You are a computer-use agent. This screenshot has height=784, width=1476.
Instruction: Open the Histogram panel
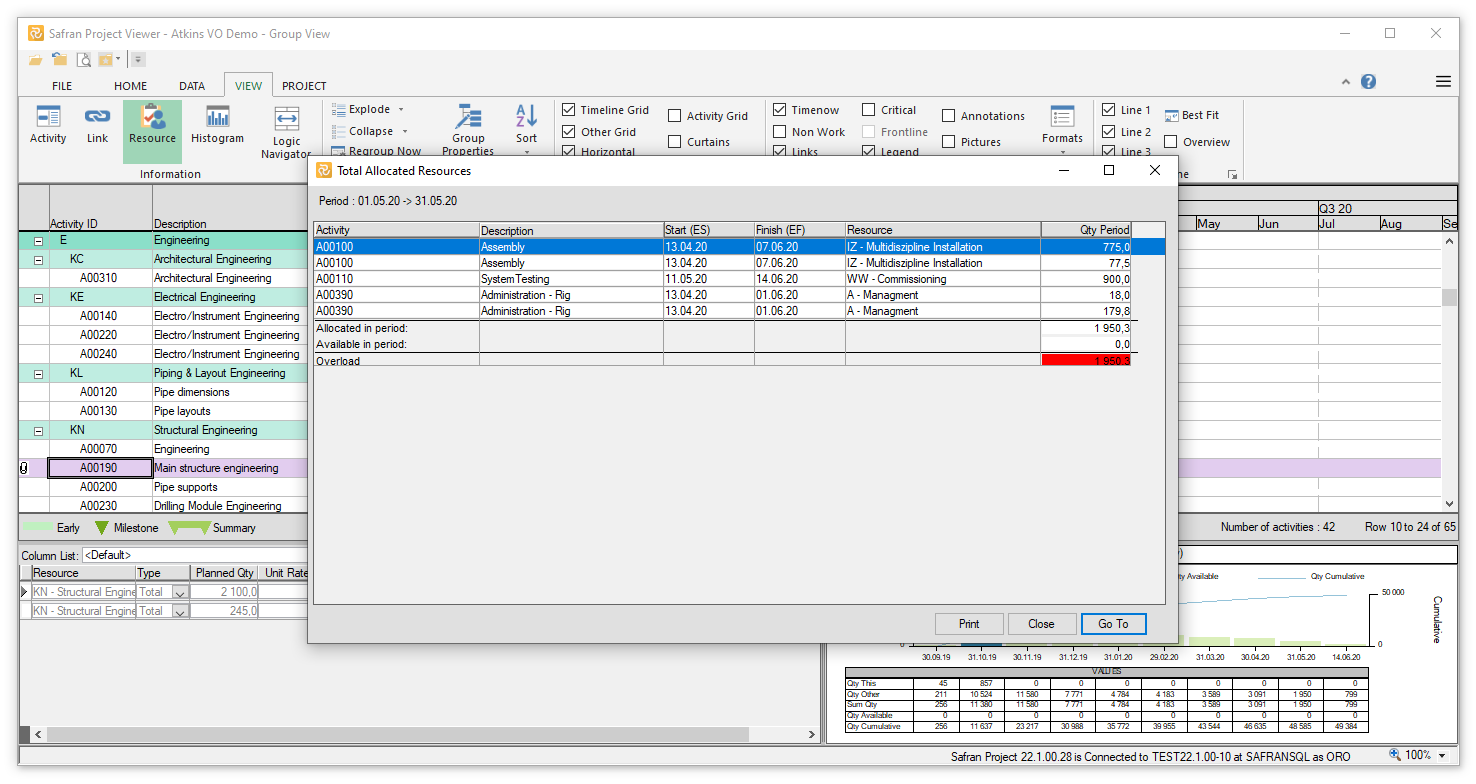point(217,126)
